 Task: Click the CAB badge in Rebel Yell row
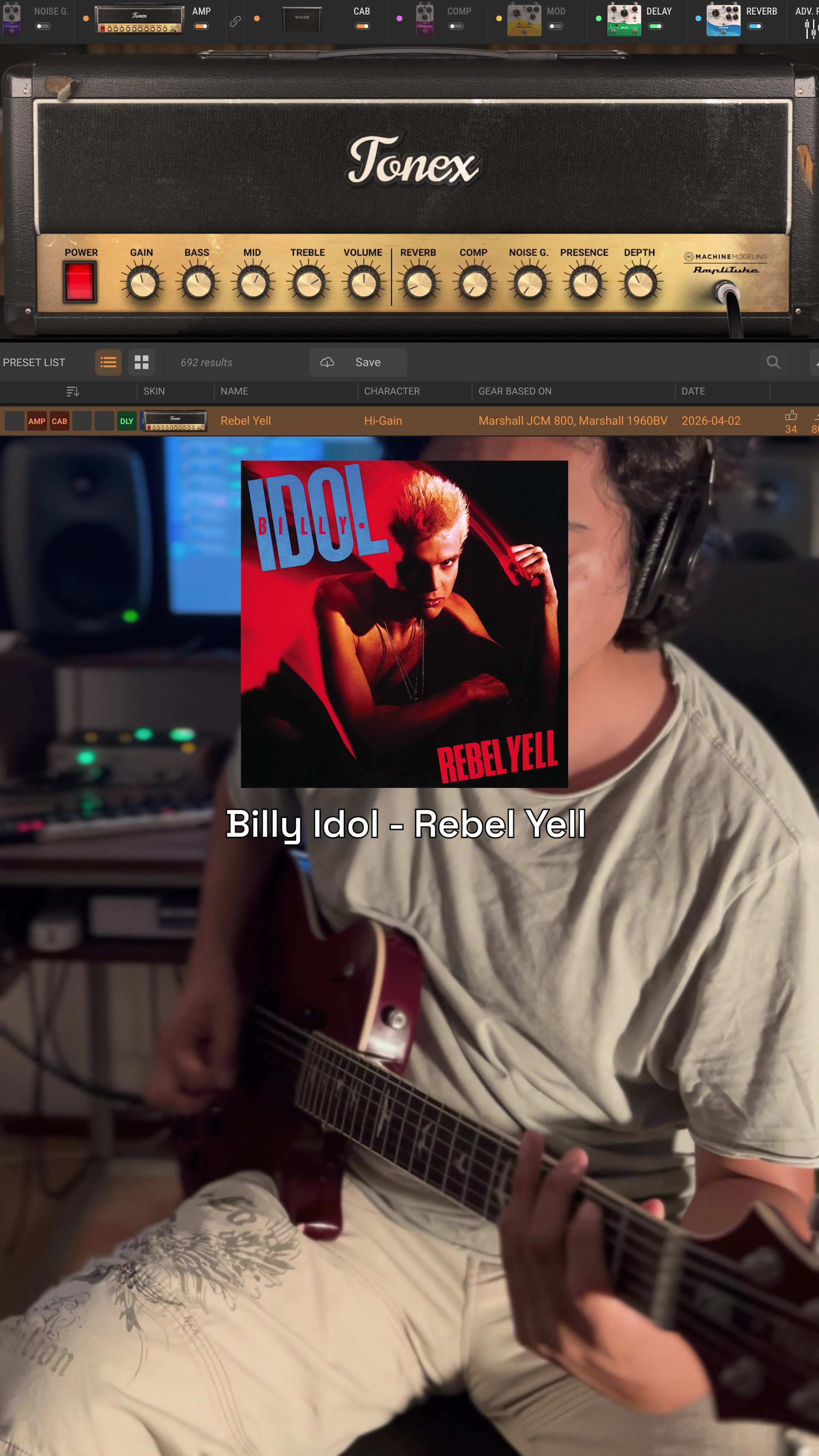pyautogui.click(x=60, y=421)
